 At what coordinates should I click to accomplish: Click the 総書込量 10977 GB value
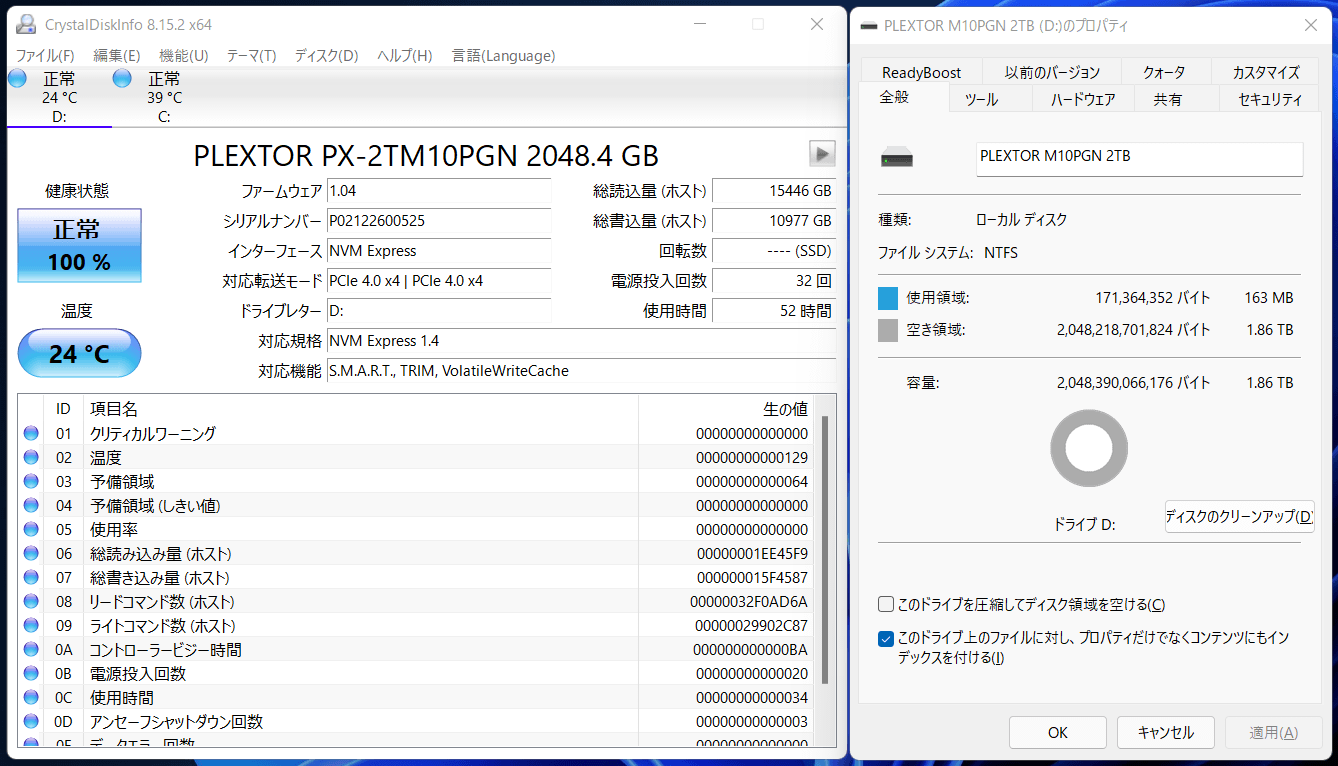774,221
